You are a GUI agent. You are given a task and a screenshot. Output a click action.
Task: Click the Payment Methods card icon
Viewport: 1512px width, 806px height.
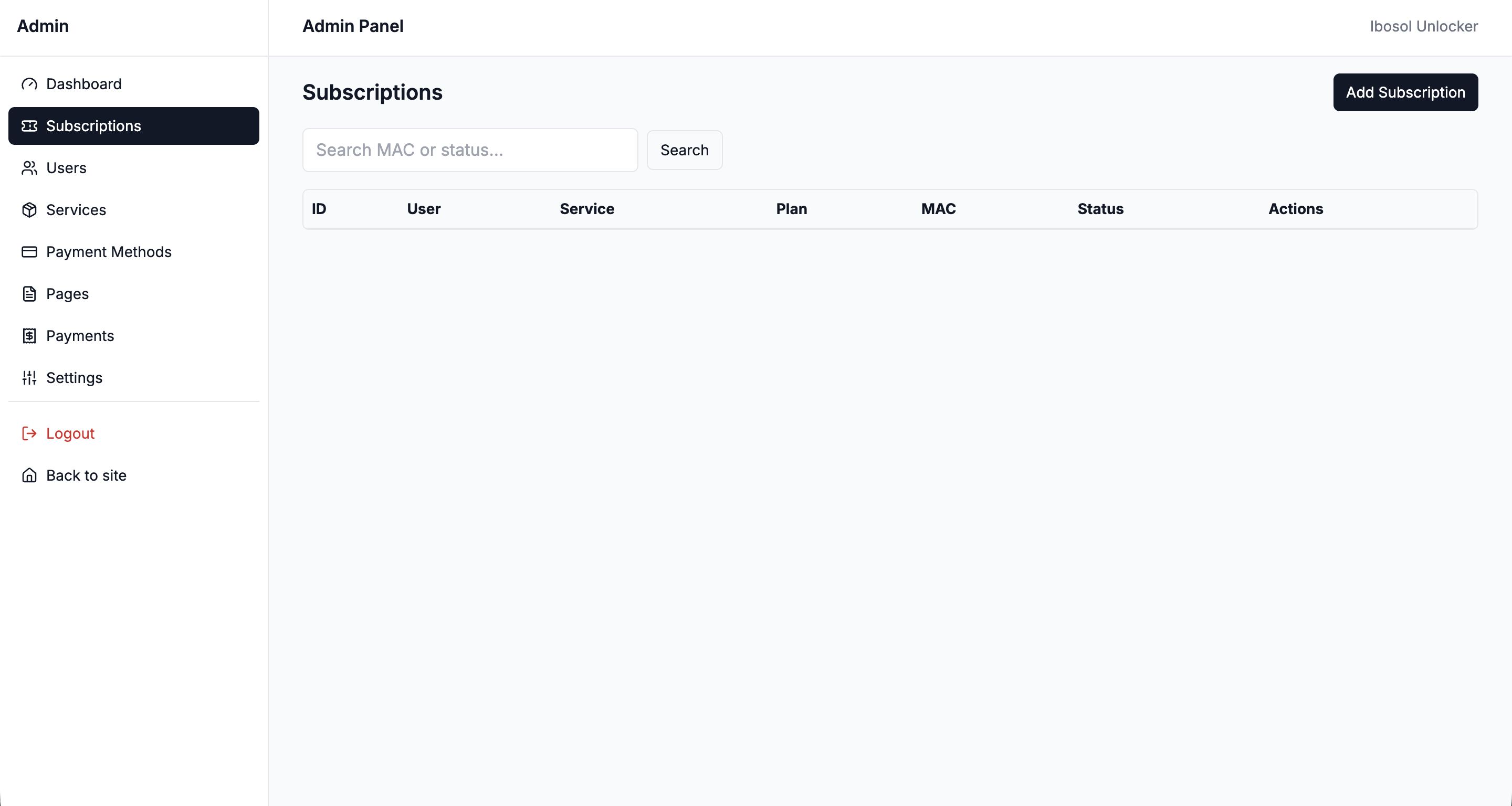pos(29,252)
